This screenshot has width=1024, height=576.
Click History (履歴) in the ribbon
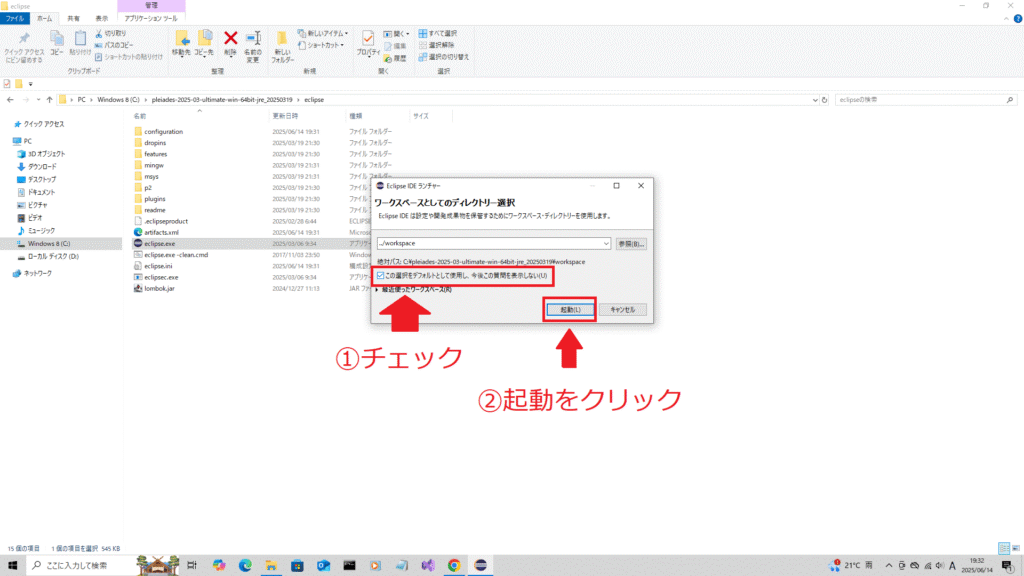[x=395, y=58]
